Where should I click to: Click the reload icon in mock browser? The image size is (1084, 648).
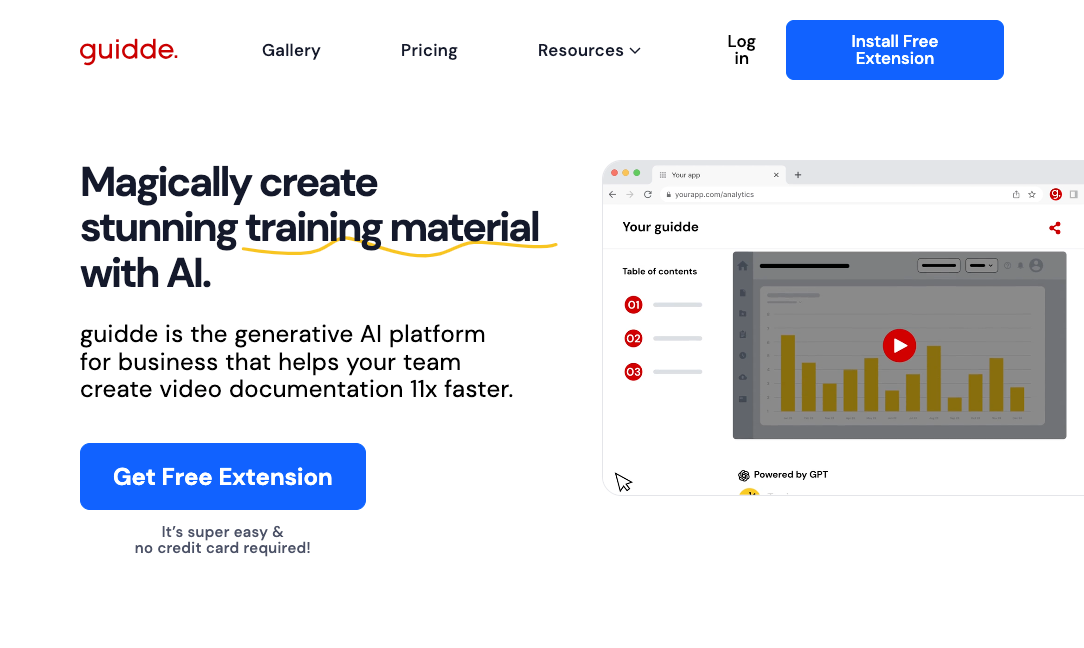pyautogui.click(x=647, y=194)
